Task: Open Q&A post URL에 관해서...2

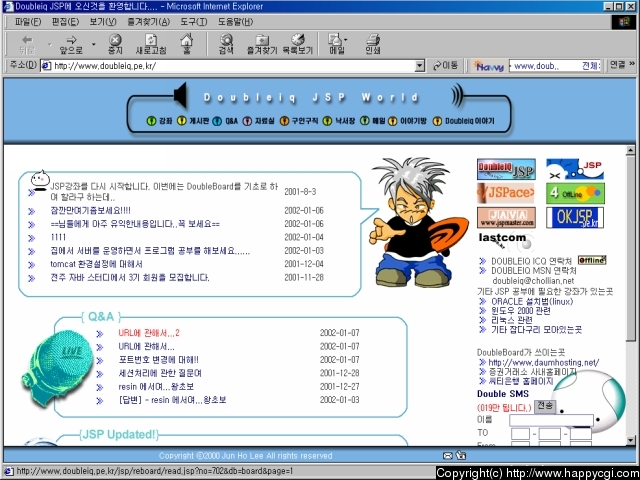Action: click(149, 333)
